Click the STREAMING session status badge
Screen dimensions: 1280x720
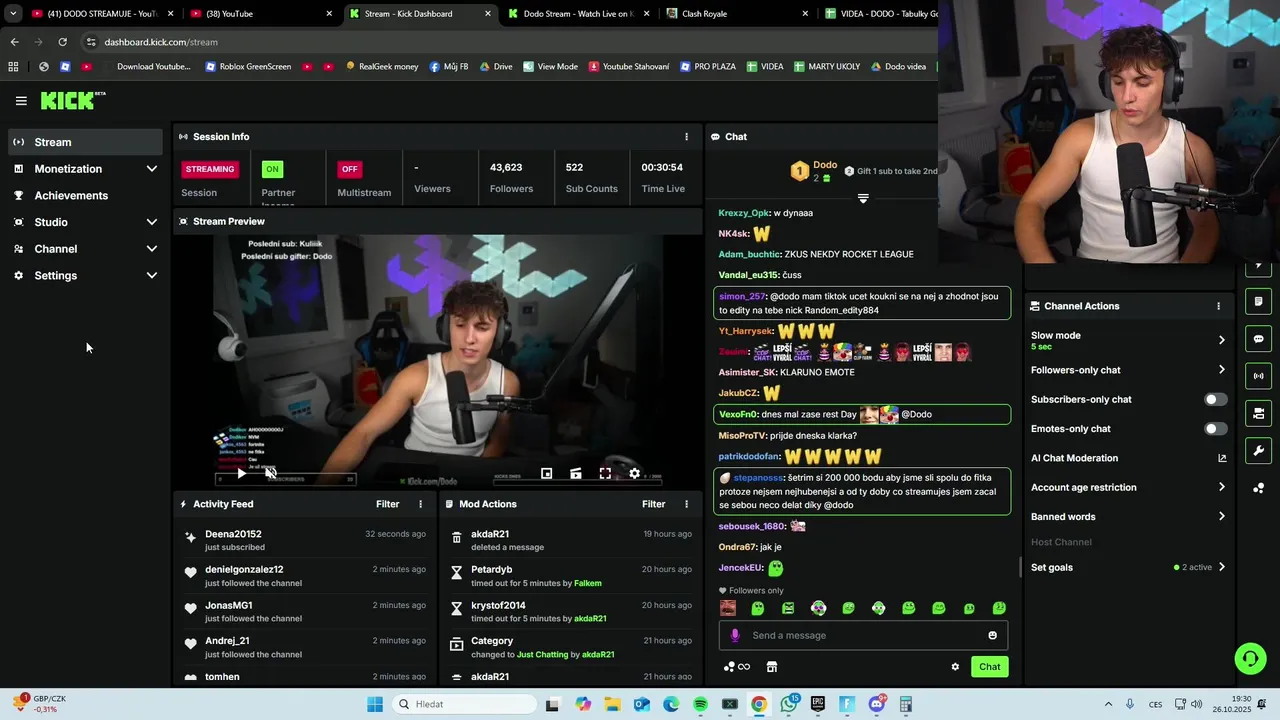point(210,169)
